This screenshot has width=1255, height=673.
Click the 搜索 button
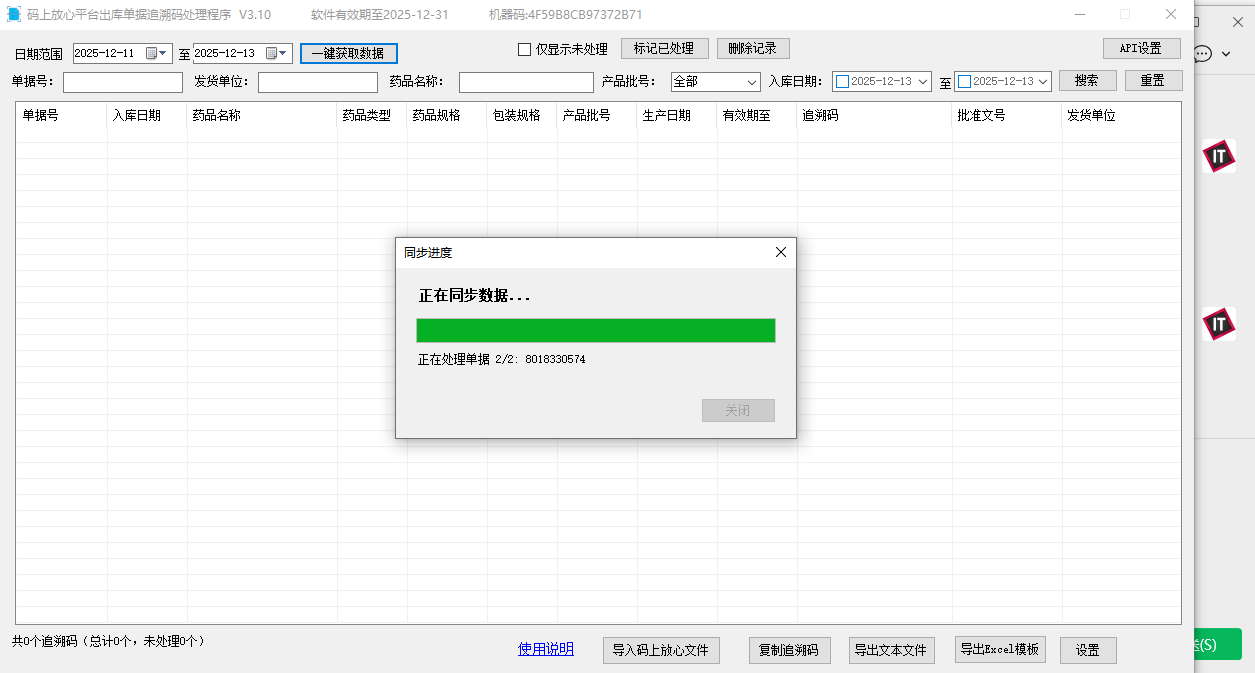coord(1088,81)
